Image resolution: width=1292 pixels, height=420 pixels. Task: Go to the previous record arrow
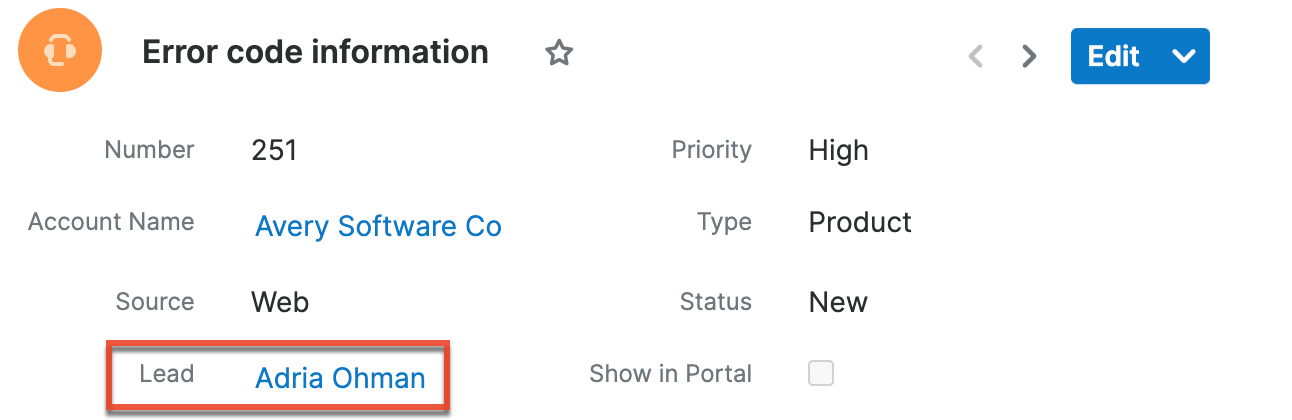pyautogui.click(x=977, y=56)
